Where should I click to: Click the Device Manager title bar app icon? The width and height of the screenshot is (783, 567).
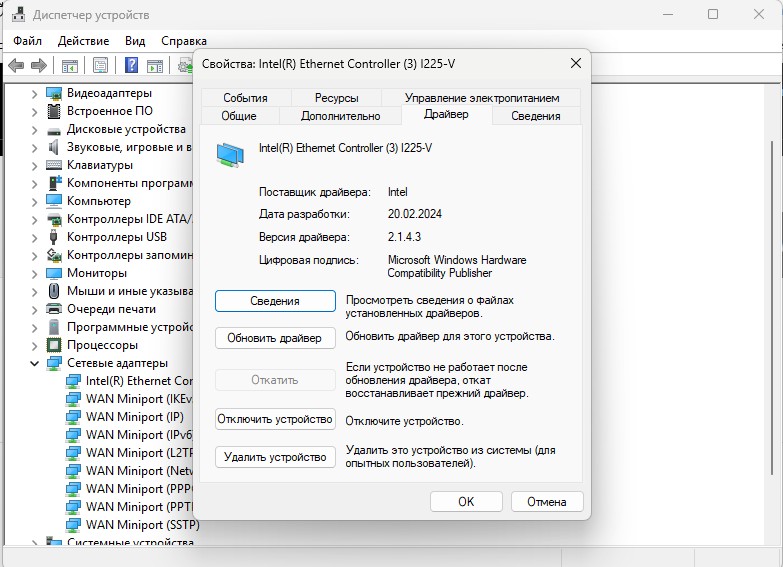[x=19, y=14]
